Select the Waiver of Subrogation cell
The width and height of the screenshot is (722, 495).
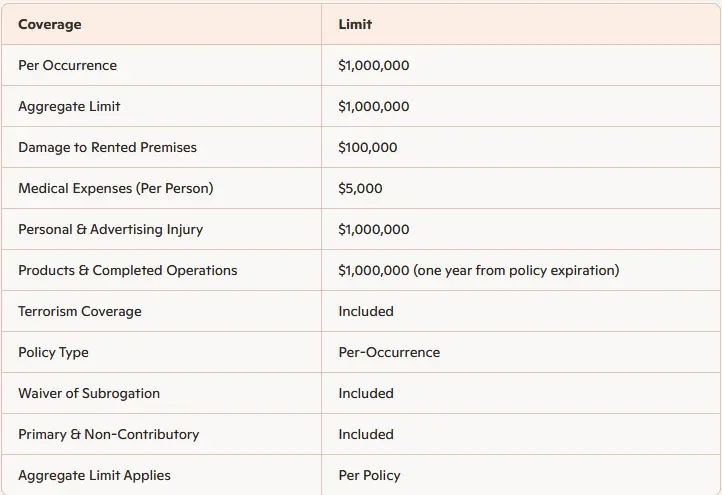click(x=89, y=393)
